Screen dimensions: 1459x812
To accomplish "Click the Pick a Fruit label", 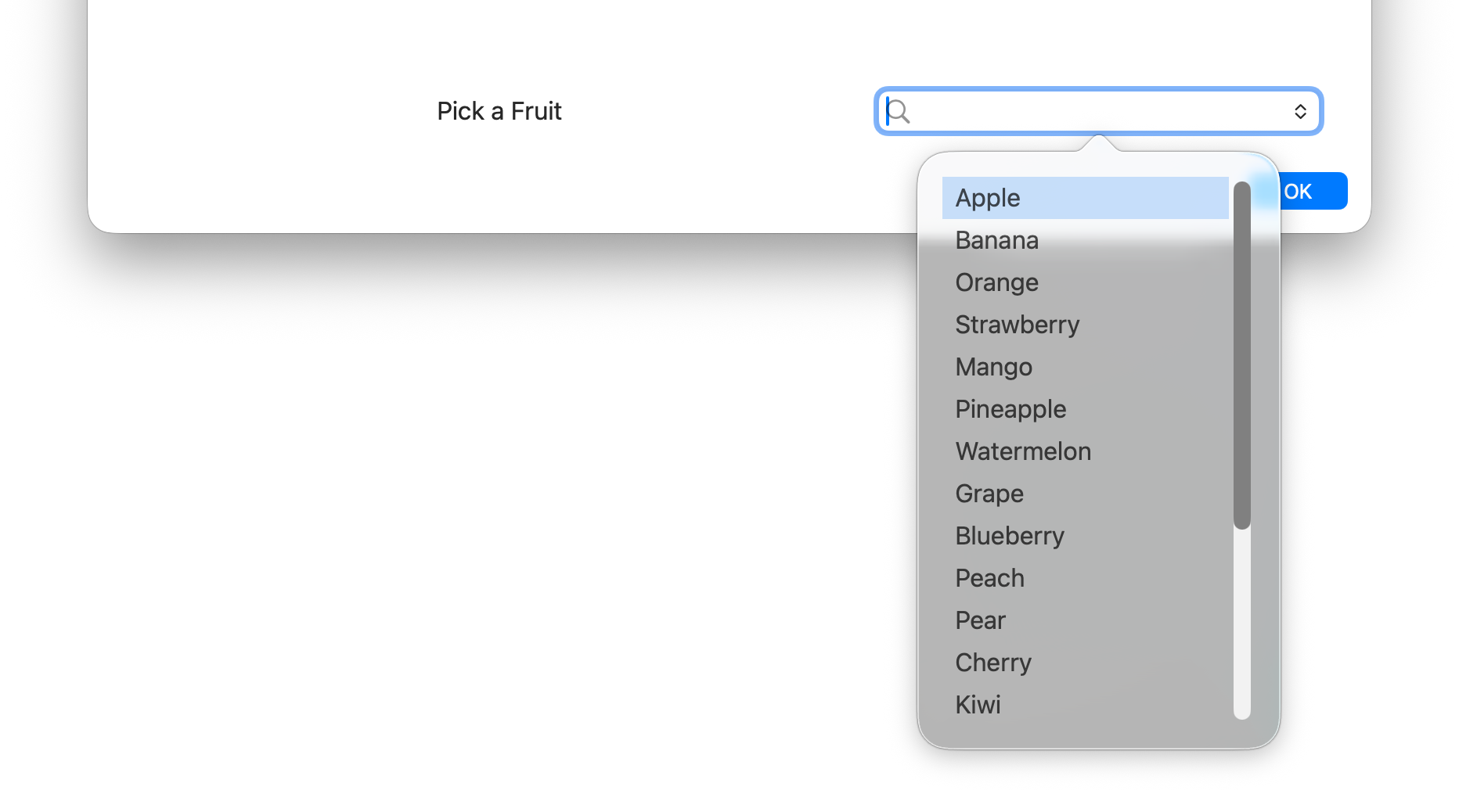I will 499,111.
